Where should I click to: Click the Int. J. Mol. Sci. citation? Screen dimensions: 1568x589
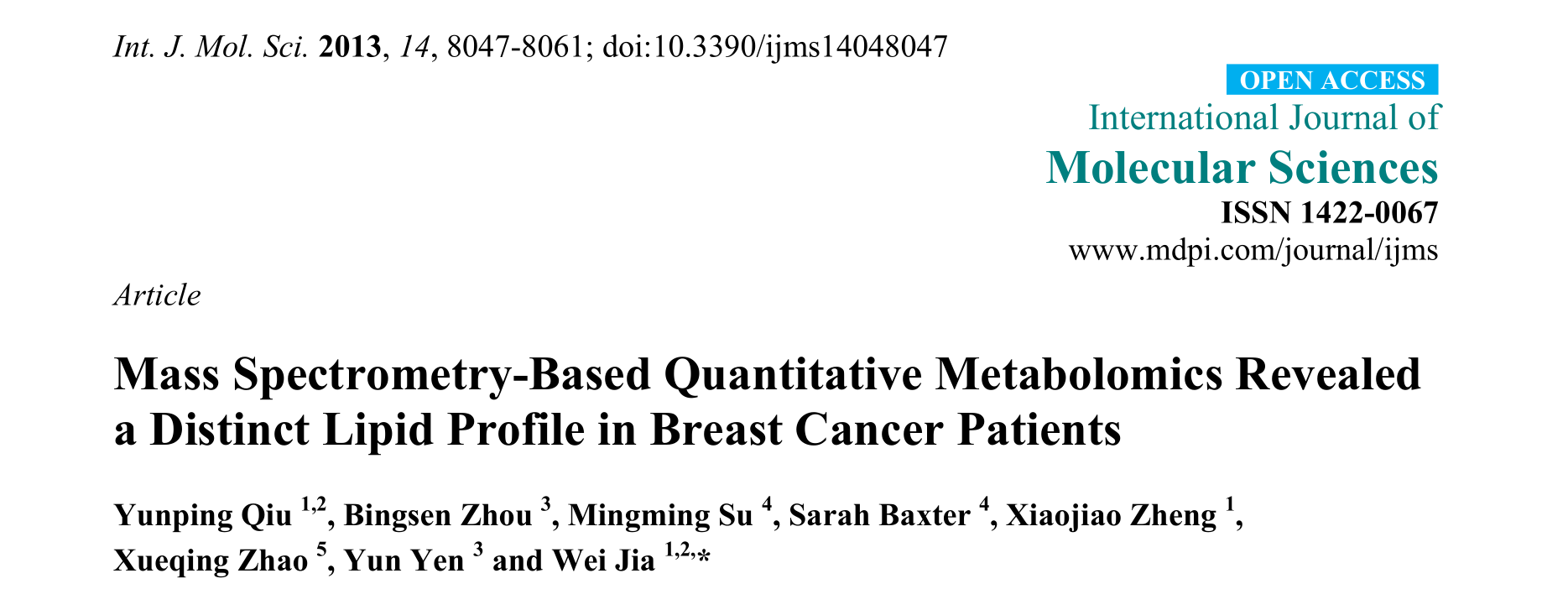211,46
